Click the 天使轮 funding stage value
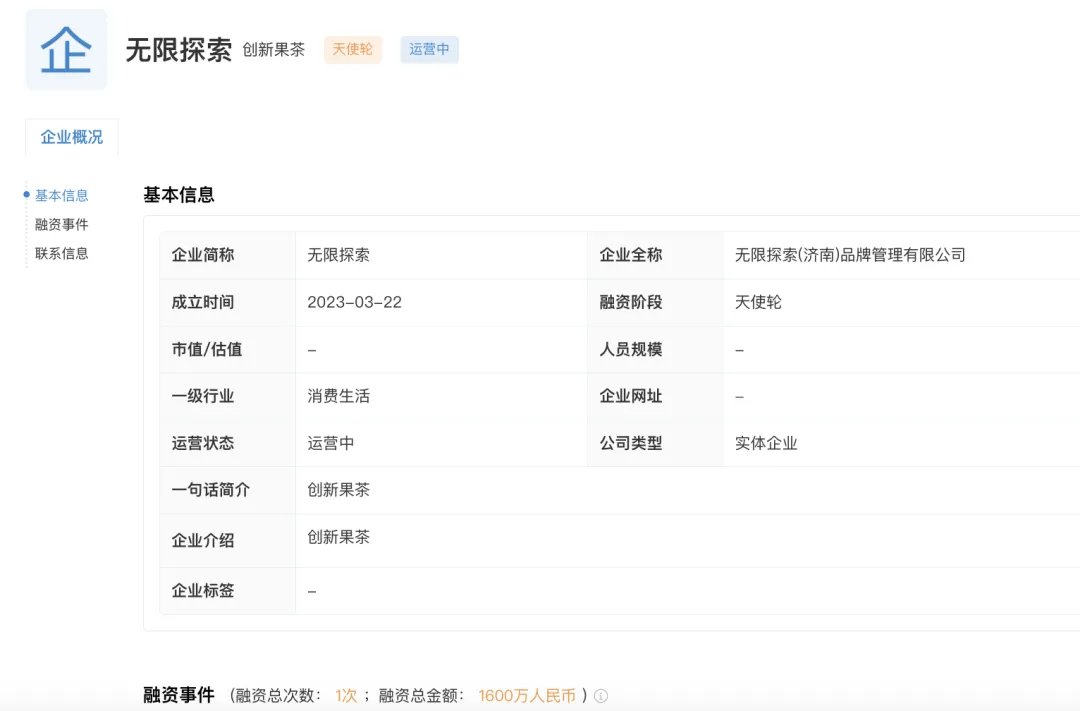Screen dimensions: 1080x711 [758, 302]
